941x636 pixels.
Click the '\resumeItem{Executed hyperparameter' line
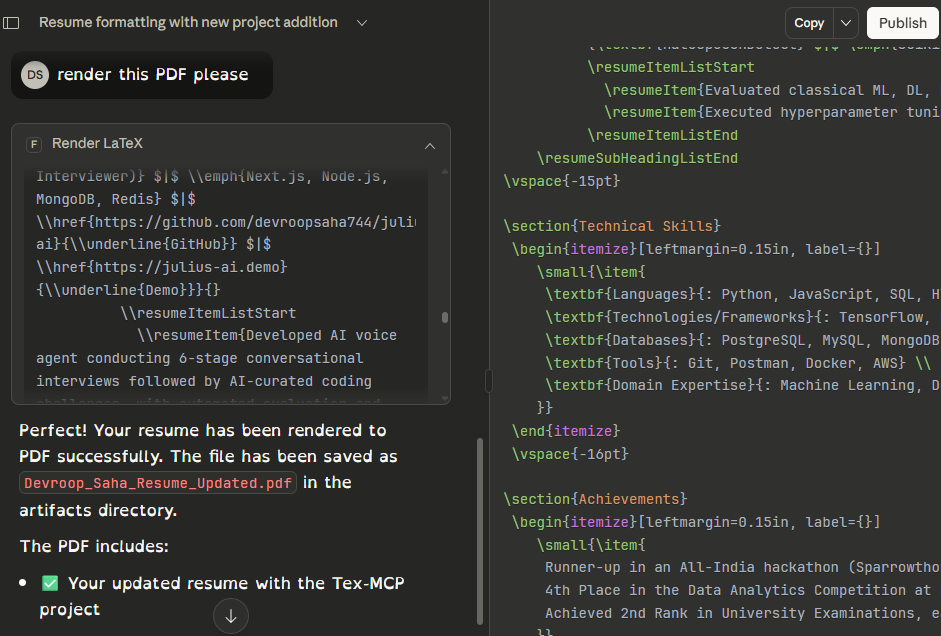click(772, 112)
